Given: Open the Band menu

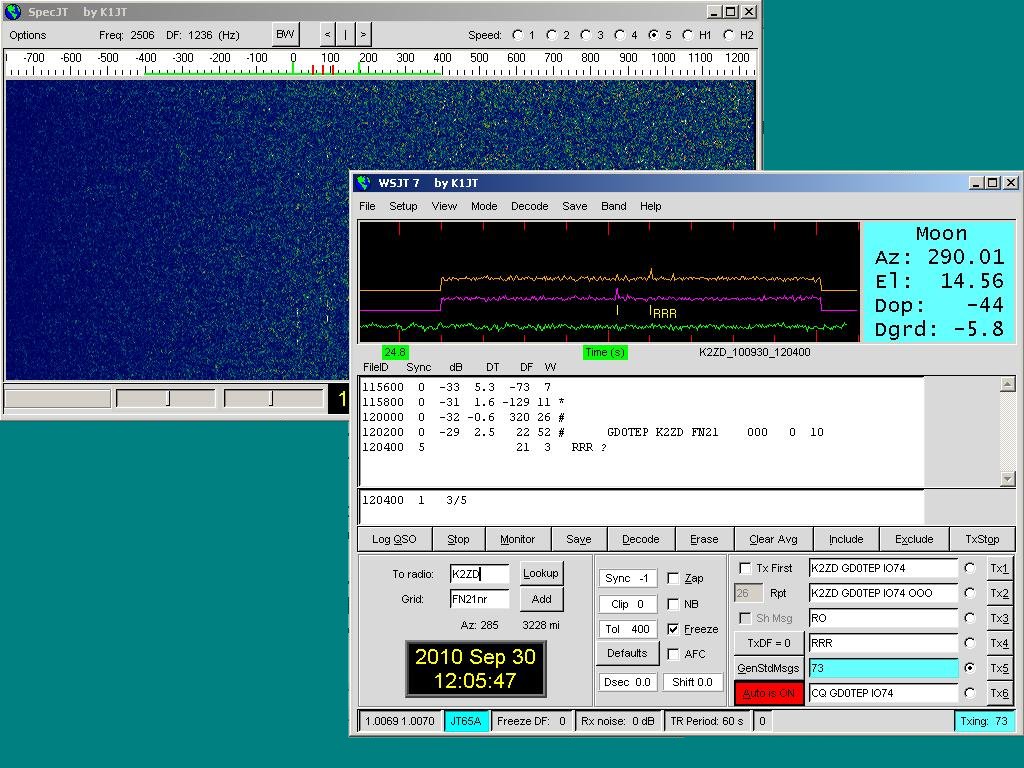Looking at the screenshot, I should point(613,206).
